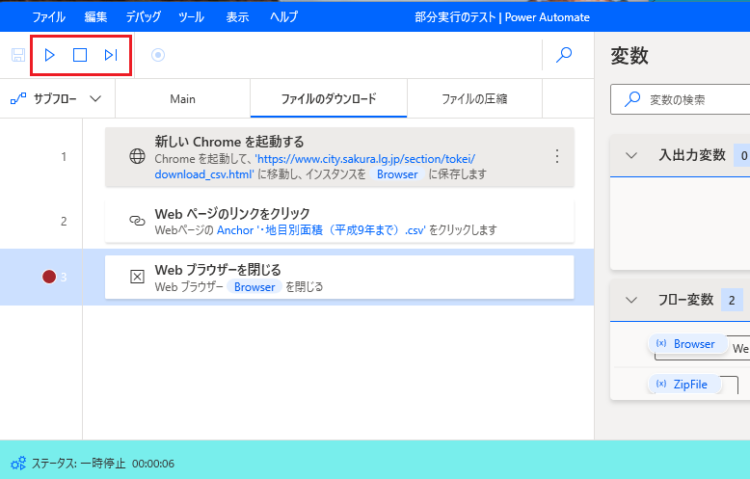This screenshot has width=750, height=479.
Task: Switch to the Main tab
Action: (x=183, y=99)
